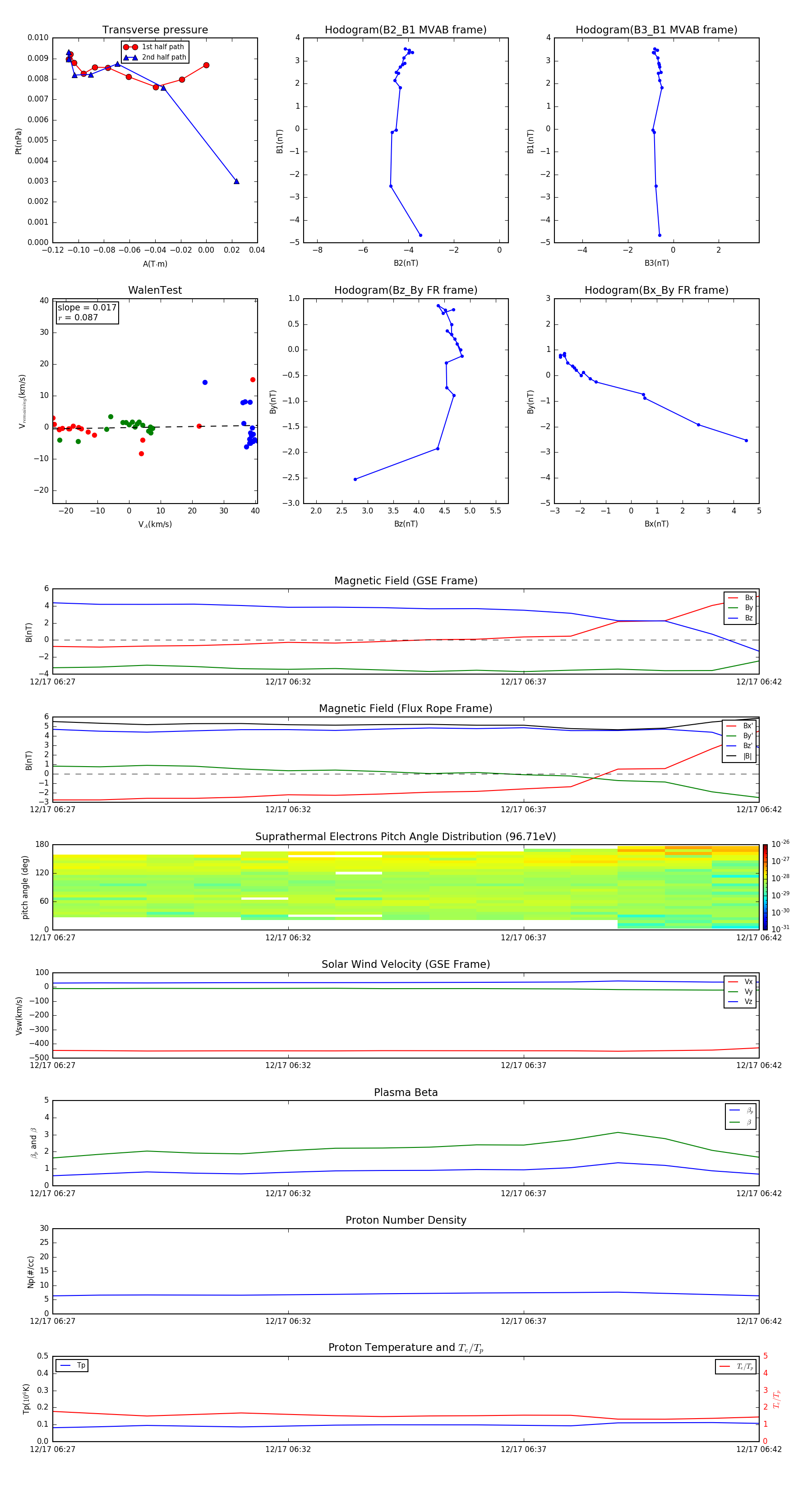Click the 'Pt(nPa)' y-axis label

click(18, 141)
